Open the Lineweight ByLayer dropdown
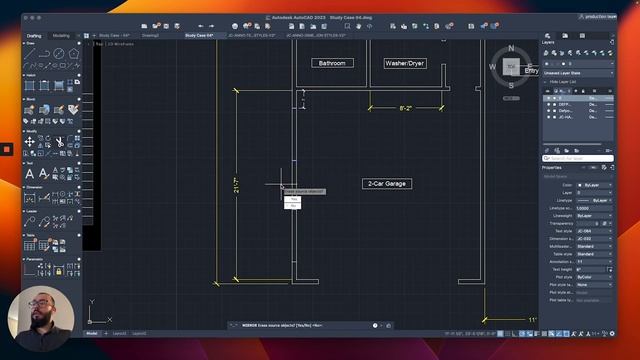 coord(595,216)
